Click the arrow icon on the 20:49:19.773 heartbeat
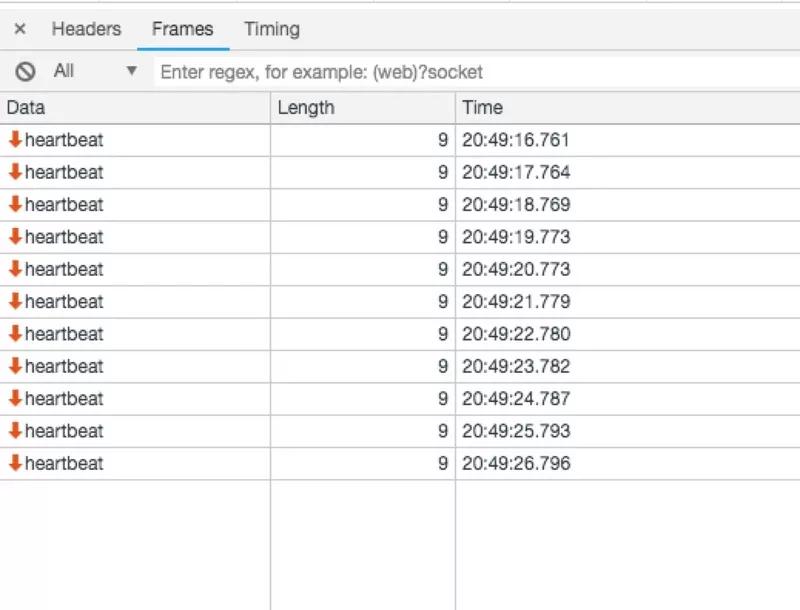This screenshot has width=800, height=610. [x=15, y=237]
